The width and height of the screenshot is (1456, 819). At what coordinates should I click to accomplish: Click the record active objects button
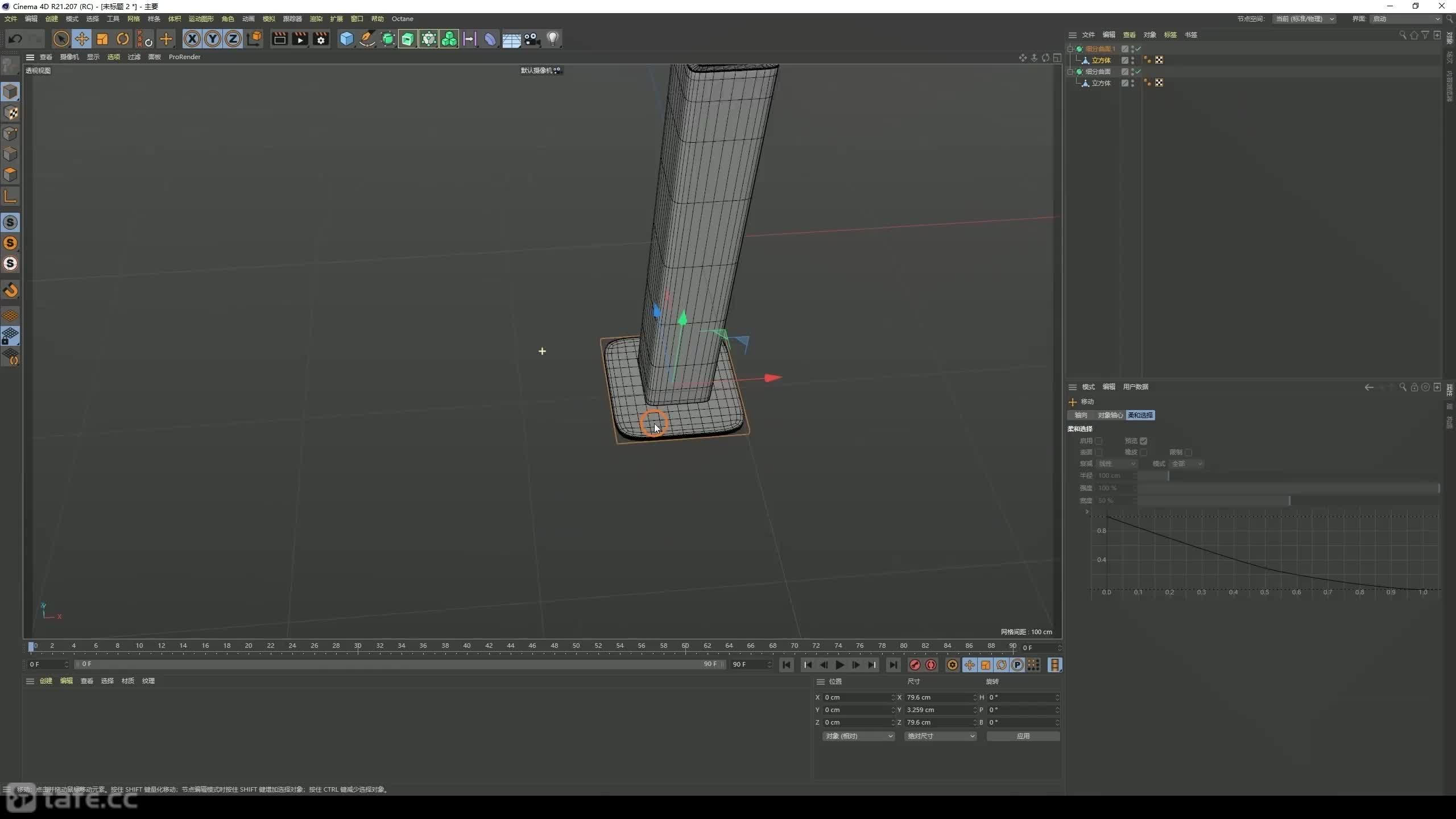point(915,665)
